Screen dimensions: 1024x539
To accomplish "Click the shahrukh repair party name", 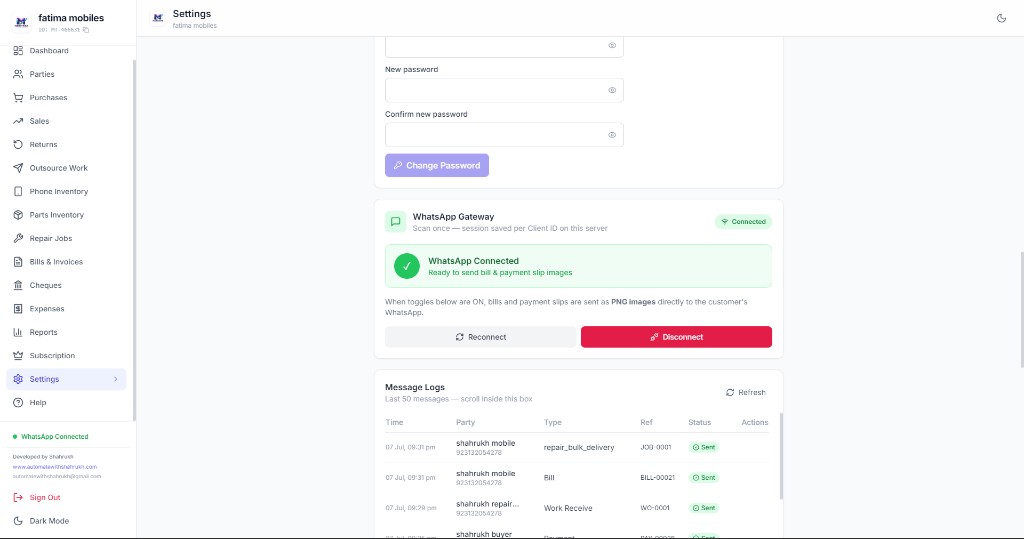I will 488,504.
